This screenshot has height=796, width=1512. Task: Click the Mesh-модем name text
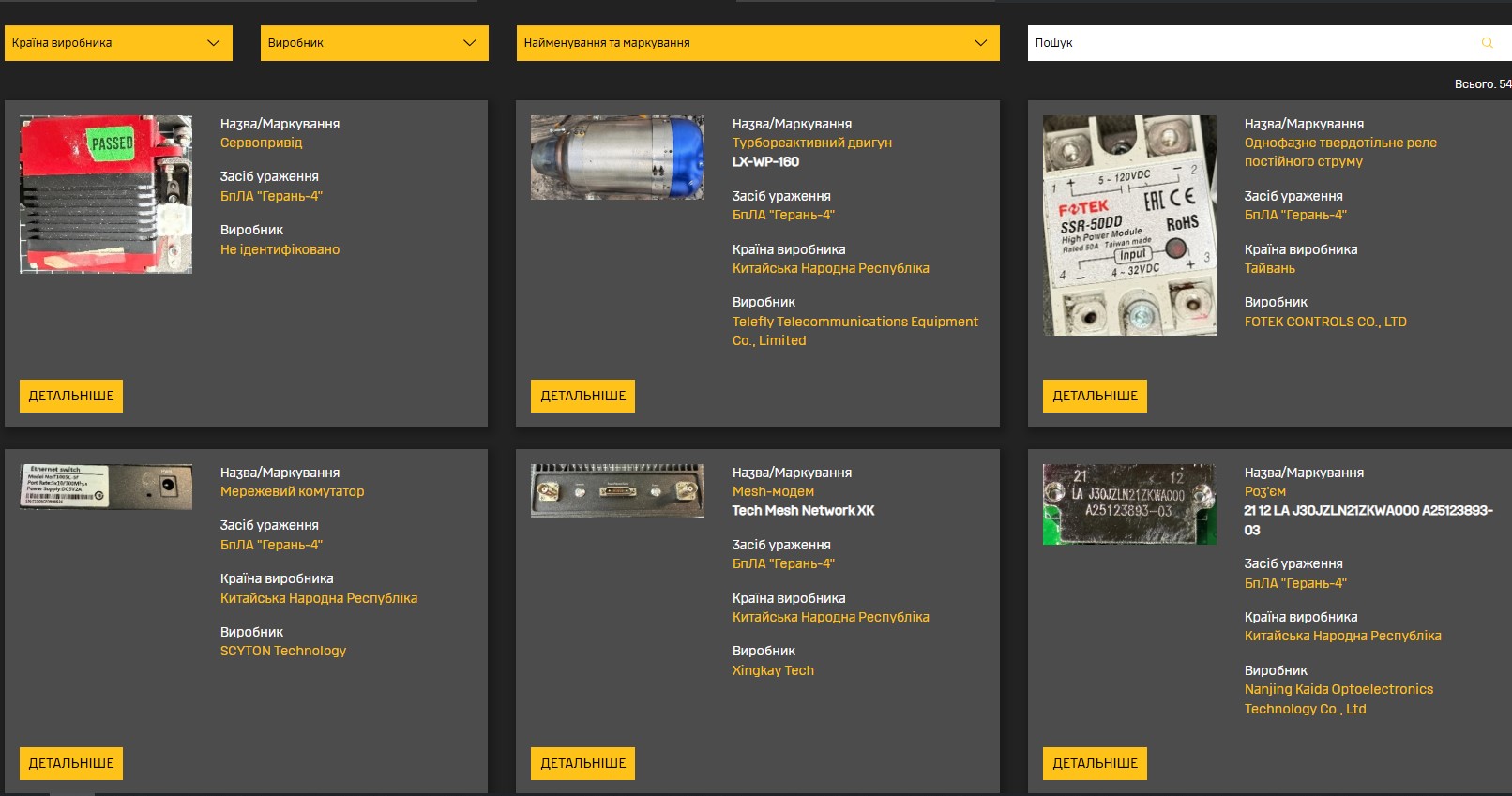click(773, 491)
